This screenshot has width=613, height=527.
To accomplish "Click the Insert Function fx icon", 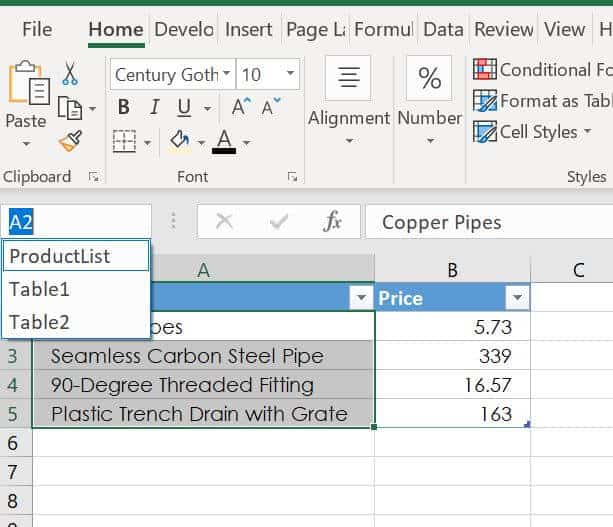I will [333, 222].
